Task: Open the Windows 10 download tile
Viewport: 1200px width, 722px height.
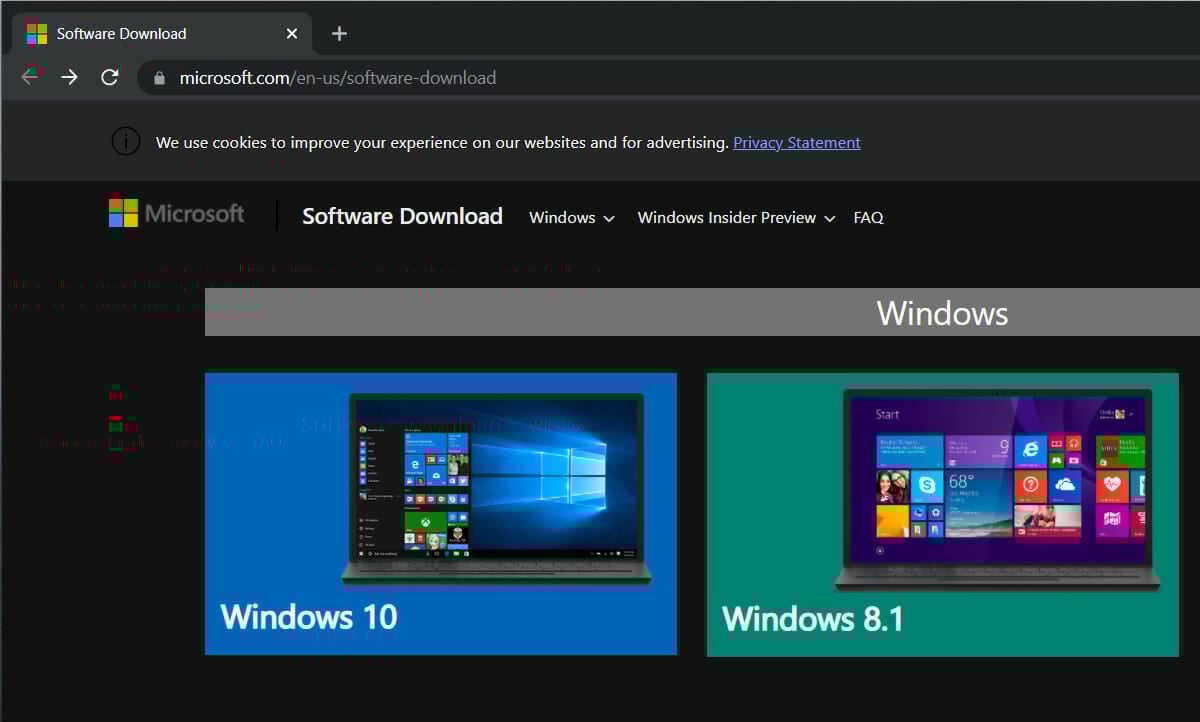Action: click(441, 514)
